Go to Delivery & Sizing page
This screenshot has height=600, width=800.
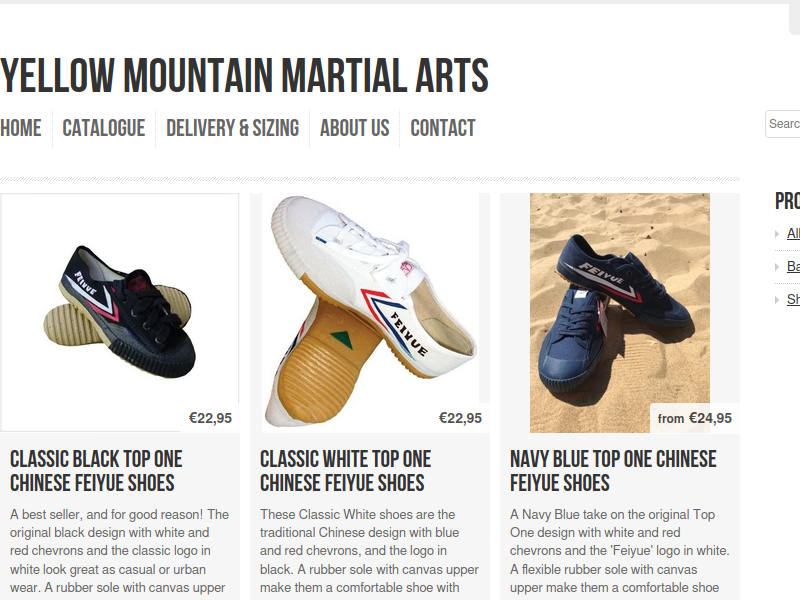tap(233, 128)
